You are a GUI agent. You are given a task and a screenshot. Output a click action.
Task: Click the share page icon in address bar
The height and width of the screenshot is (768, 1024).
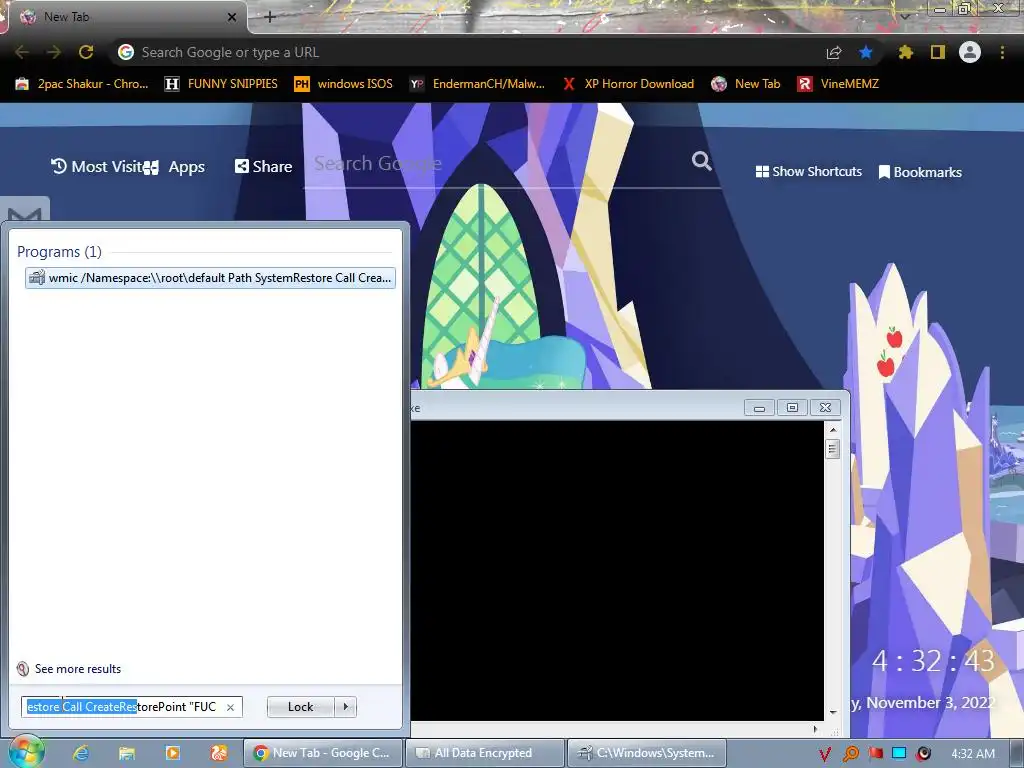834,53
